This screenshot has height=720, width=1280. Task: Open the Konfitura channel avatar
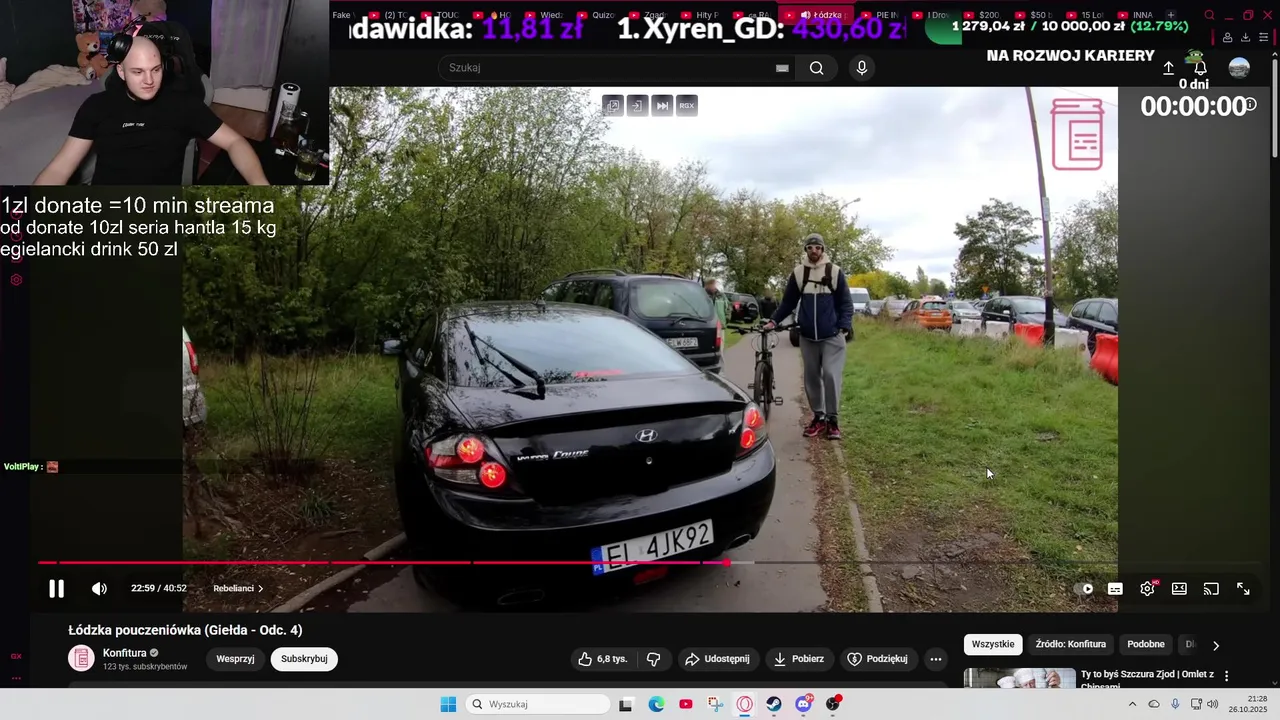(x=81, y=658)
